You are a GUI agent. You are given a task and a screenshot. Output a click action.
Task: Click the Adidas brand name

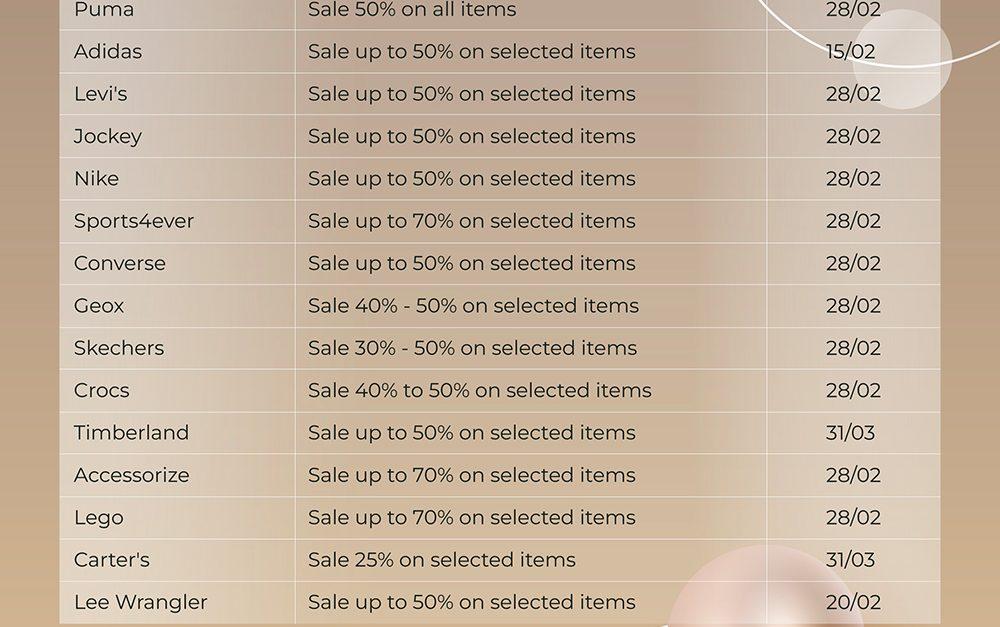(x=108, y=52)
